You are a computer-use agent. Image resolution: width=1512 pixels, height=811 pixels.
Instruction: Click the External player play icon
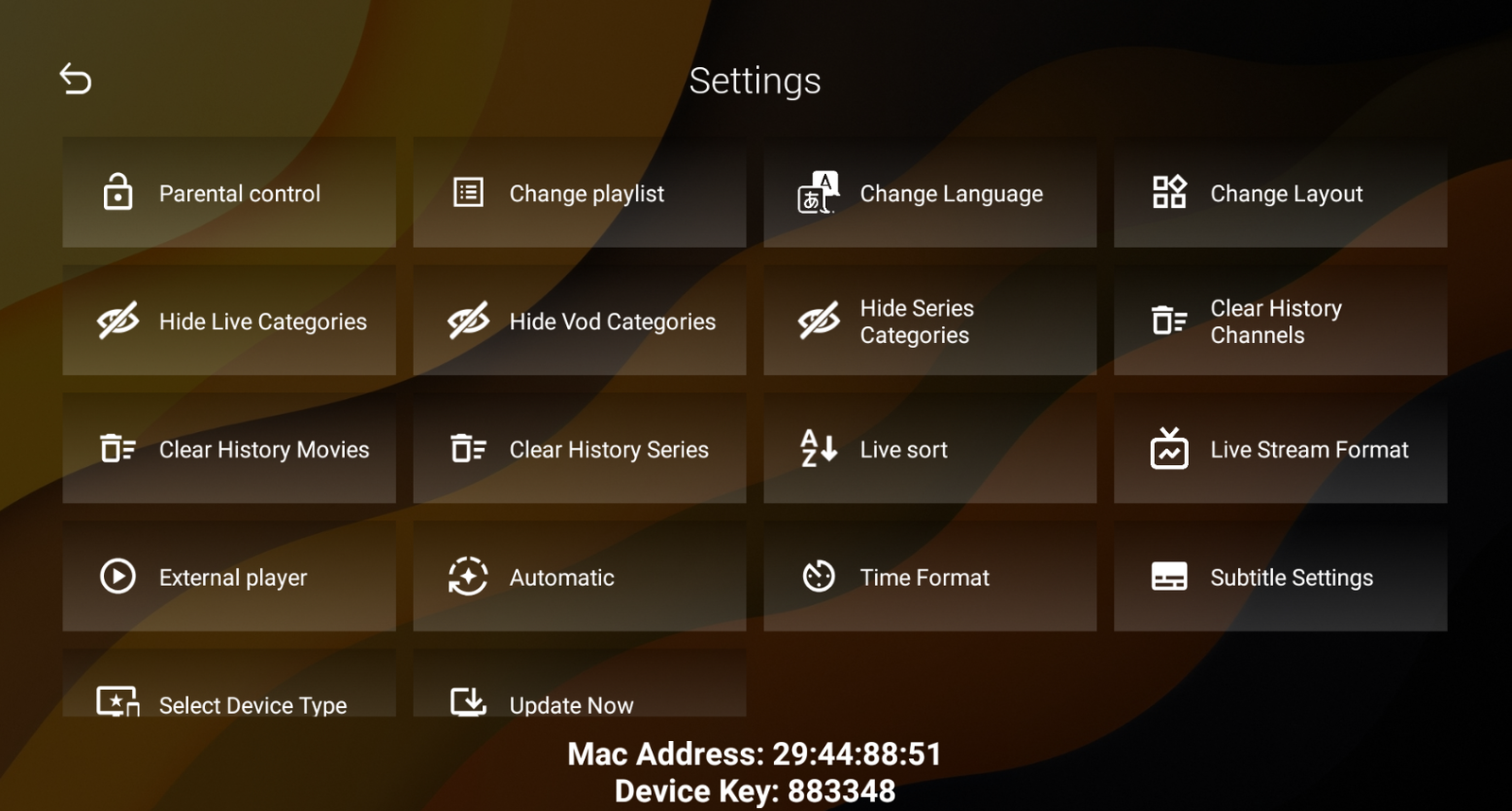[117, 576]
